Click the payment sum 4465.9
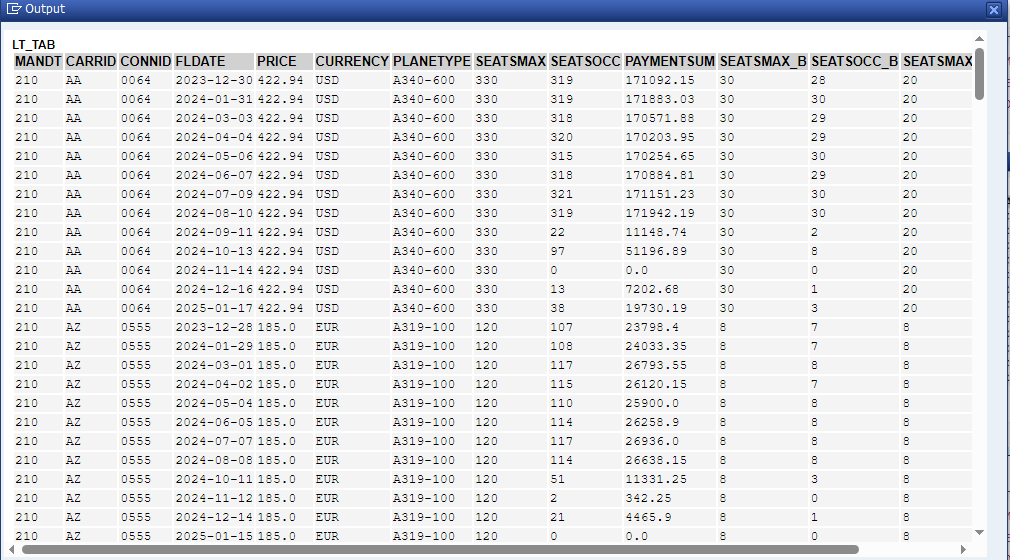 (648, 517)
